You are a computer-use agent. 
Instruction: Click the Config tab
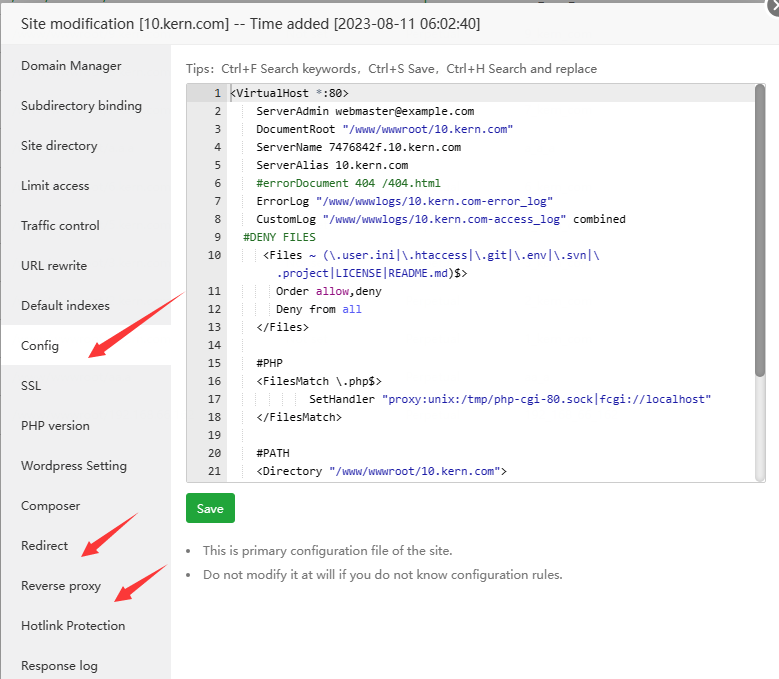(40, 346)
